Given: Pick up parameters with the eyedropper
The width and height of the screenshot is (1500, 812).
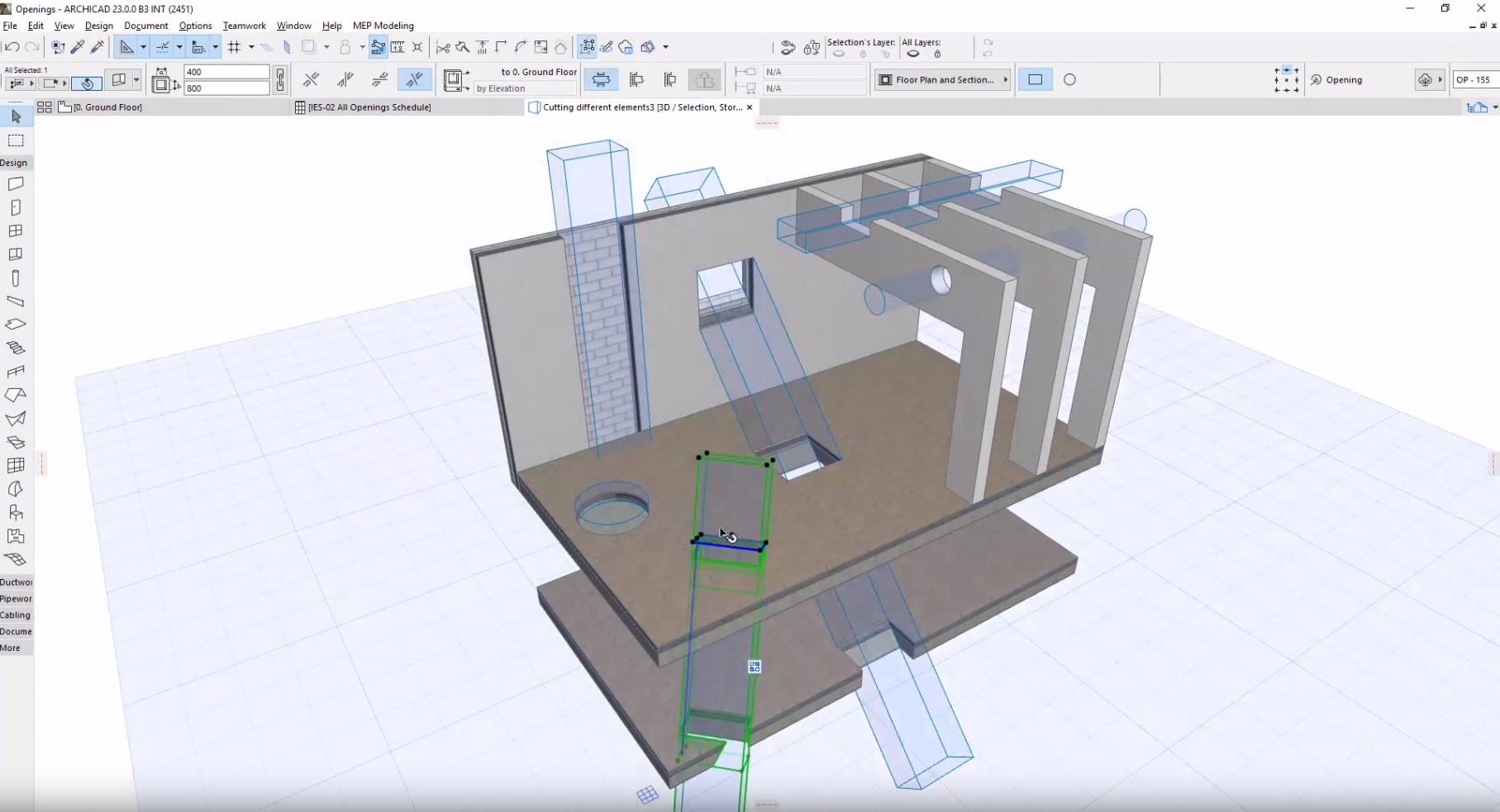Looking at the screenshot, I should click(x=78, y=47).
